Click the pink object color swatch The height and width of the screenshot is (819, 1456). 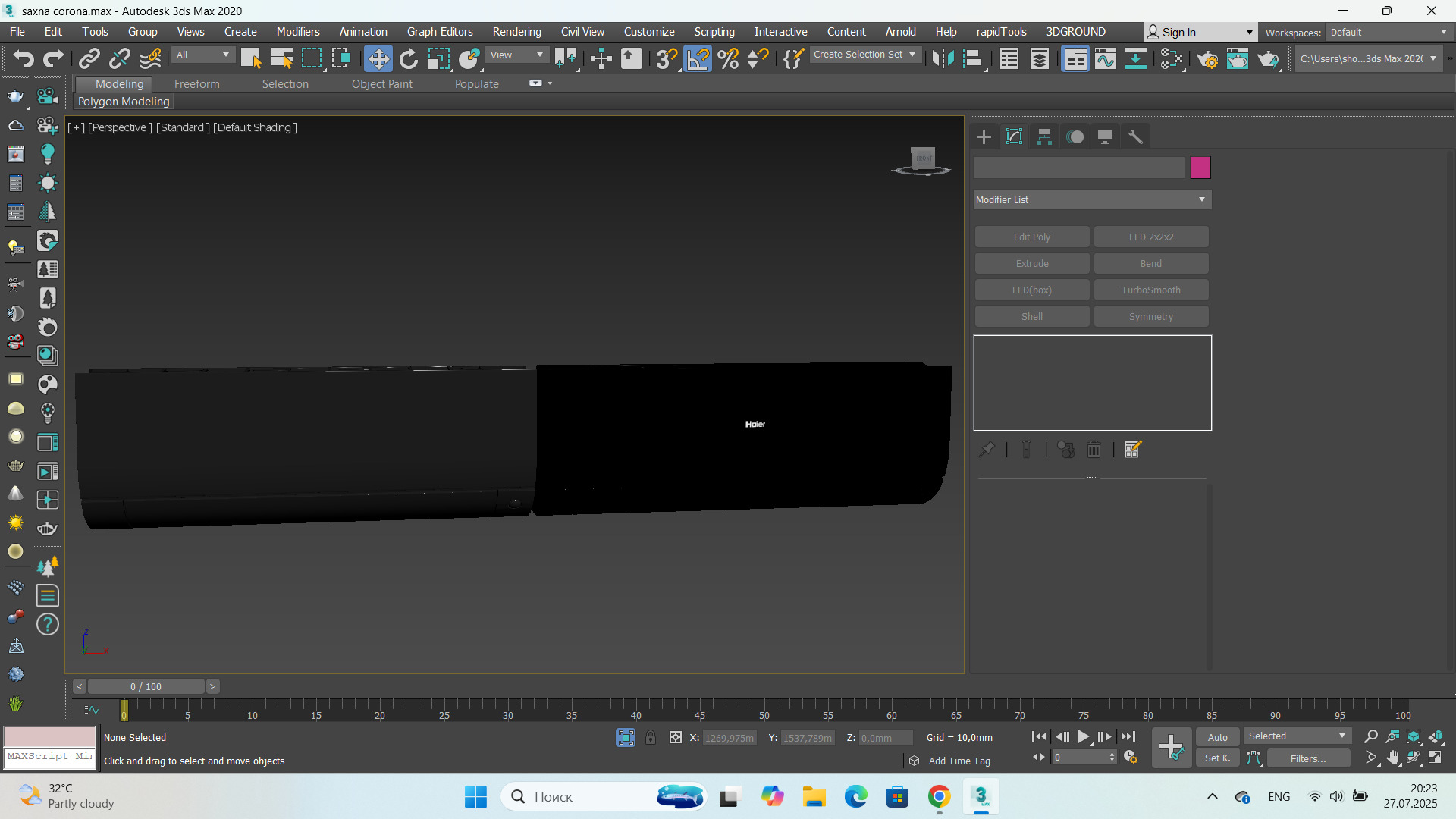click(1200, 168)
